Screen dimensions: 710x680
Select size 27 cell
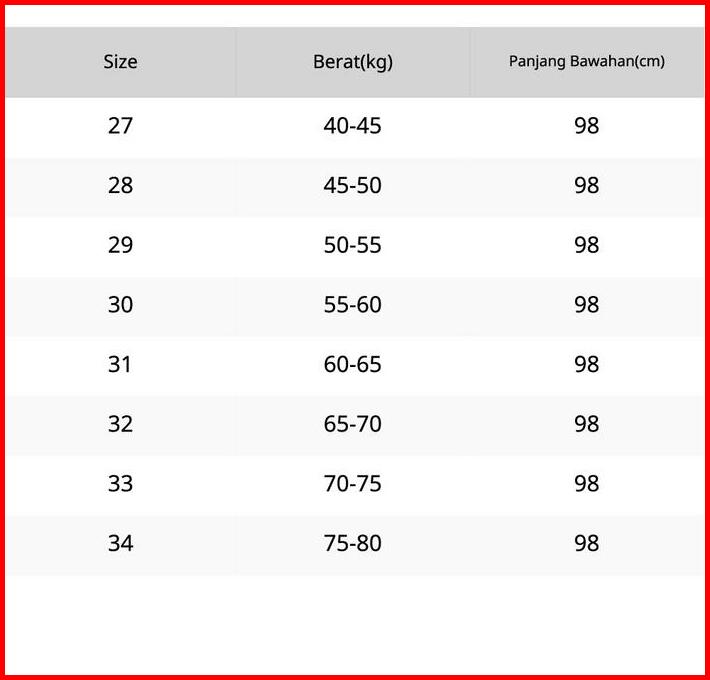click(x=120, y=126)
